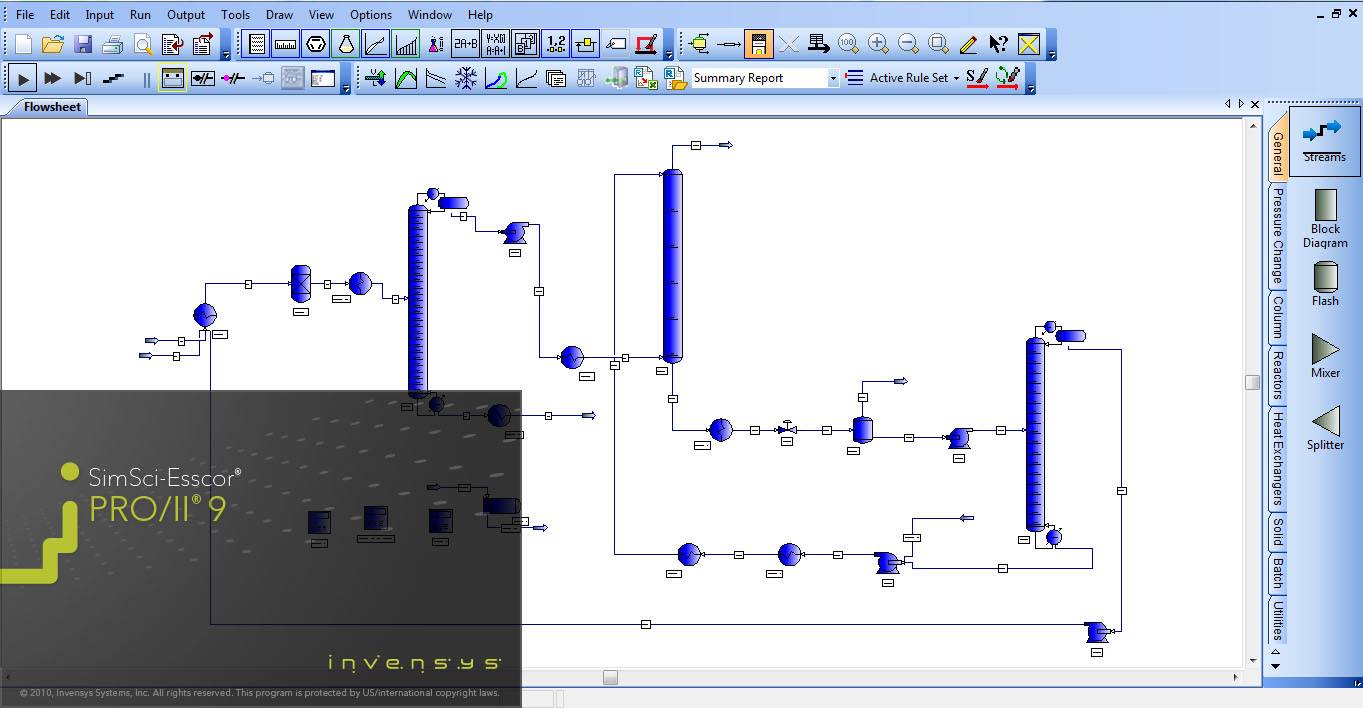
Task: Select the Flowsheet tab
Action: 53,107
